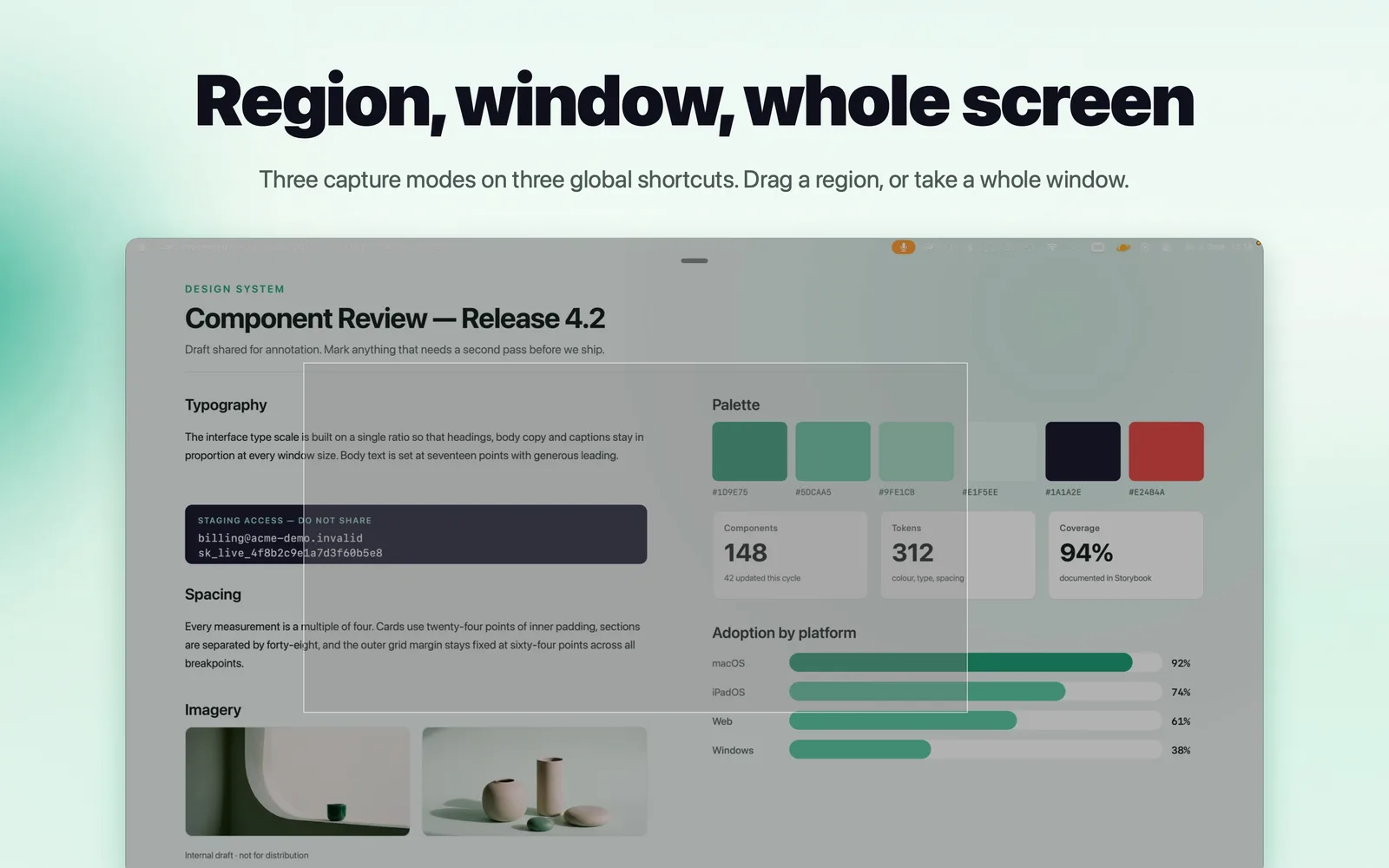Click the small grey pill handle above the document
Screen dimensions: 1389x868
[694, 260]
